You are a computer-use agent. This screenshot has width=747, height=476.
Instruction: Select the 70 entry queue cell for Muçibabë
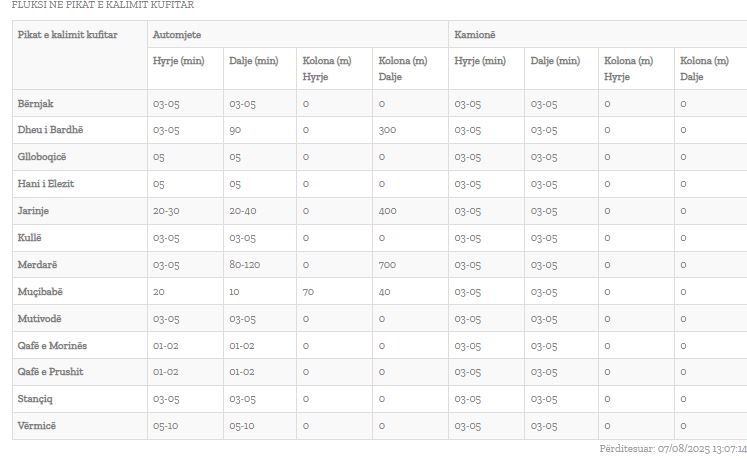click(308, 291)
